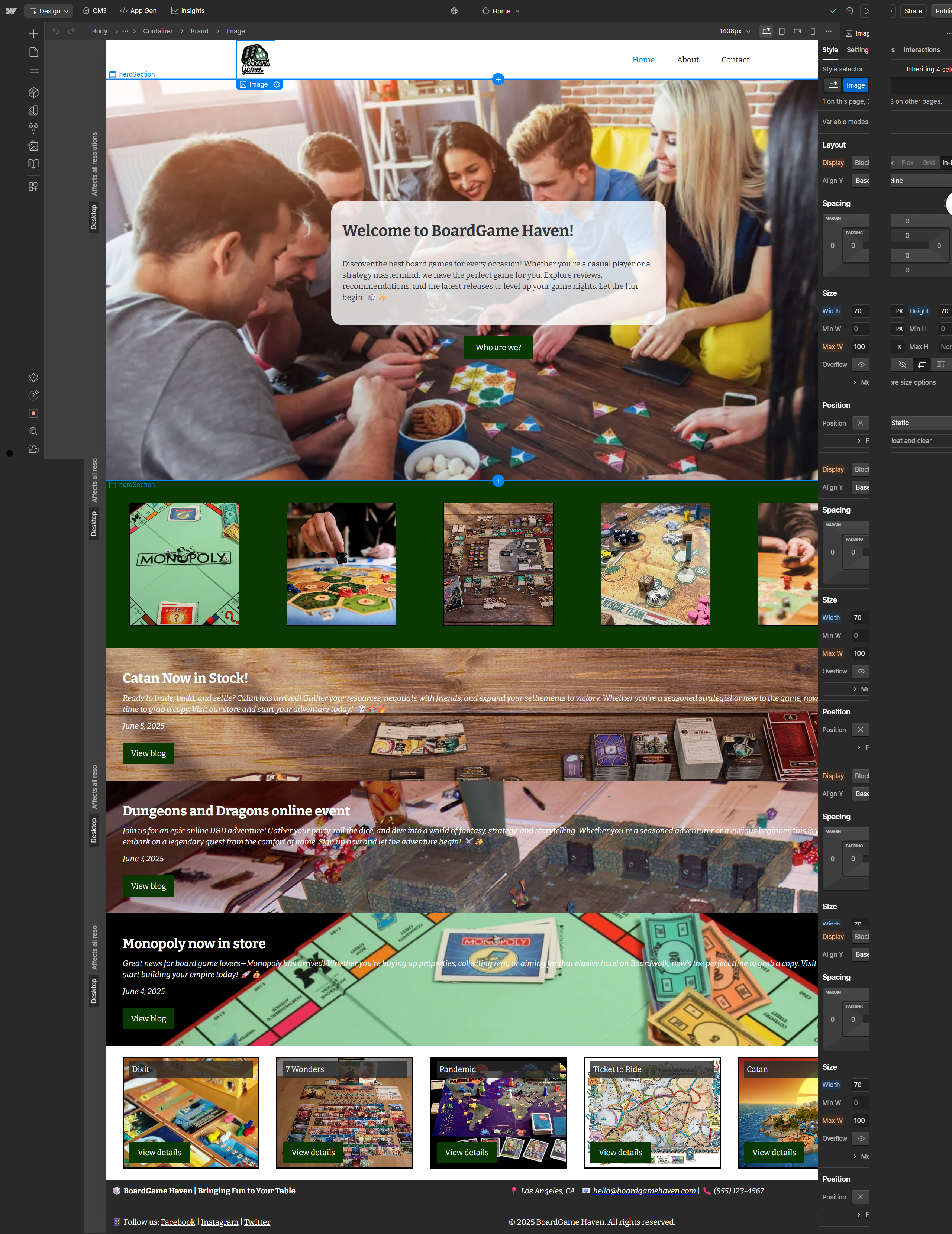952x1234 pixels.
Task: Click Container in the breadcrumb
Action: pyautogui.click(x=158, y=31)
